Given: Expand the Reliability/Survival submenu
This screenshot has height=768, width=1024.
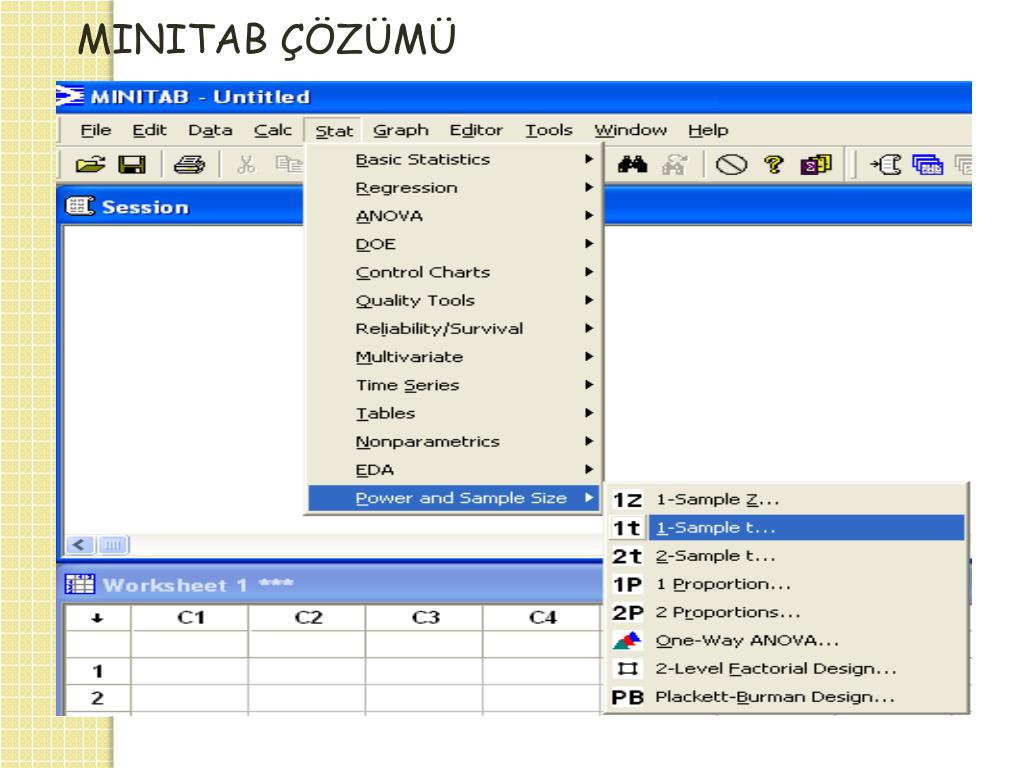Looking at the screenshot, I should click(x=454, y=328).
